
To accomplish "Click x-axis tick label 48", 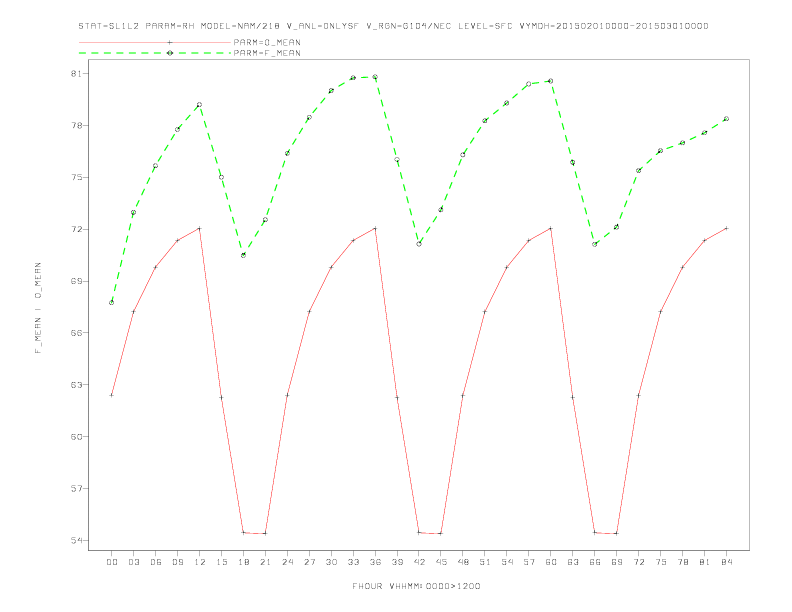I will (463, 562).
